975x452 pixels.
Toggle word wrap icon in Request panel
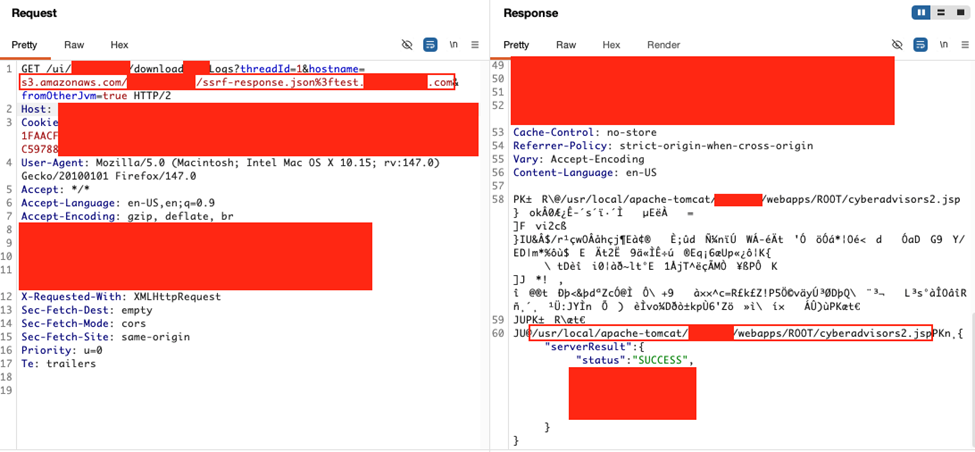tap(430, 45)
